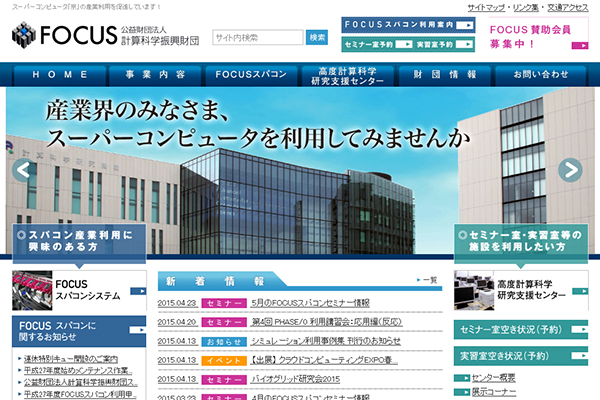
Task: Click arrow icon on セミナー室空き状況 button
Action: 580,329
